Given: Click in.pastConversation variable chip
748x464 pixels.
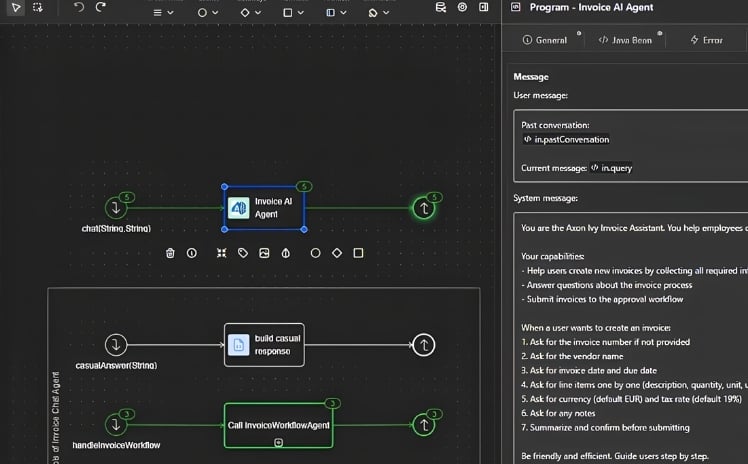Looking at the screenshot, I should 566,140.
